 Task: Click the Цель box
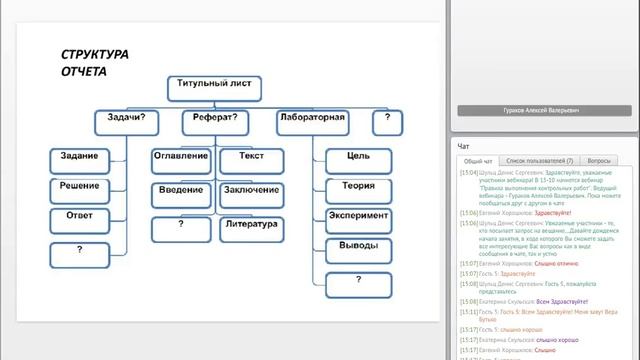coord(358,161)
